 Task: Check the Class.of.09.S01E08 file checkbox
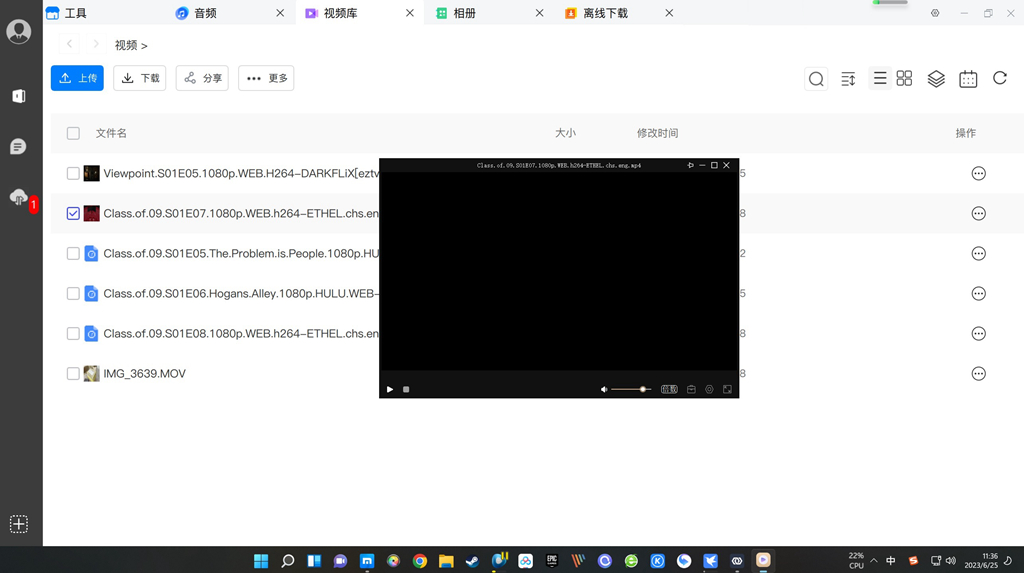coord(73,333)
